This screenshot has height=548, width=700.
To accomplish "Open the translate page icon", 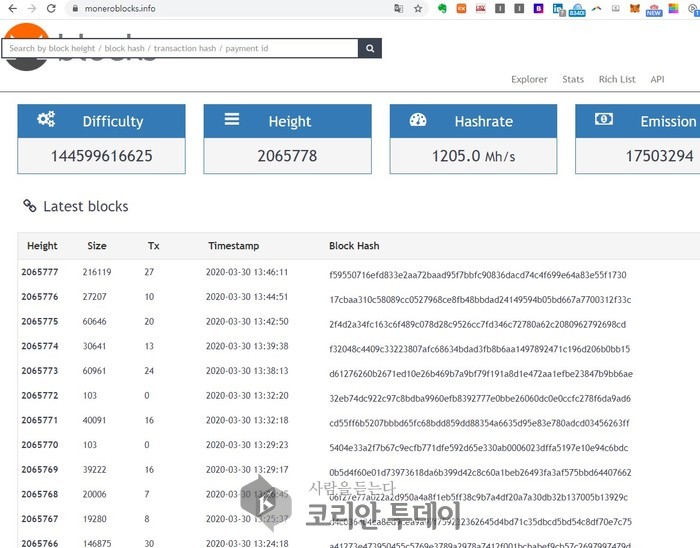I will pyautogui.click(x=398, y=8).
